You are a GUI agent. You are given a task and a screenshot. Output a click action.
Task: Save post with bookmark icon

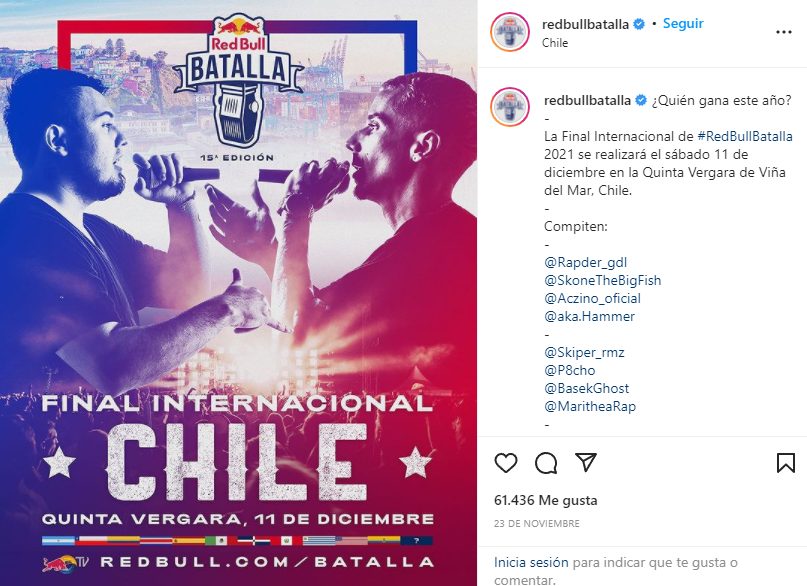tap(785, 463)
